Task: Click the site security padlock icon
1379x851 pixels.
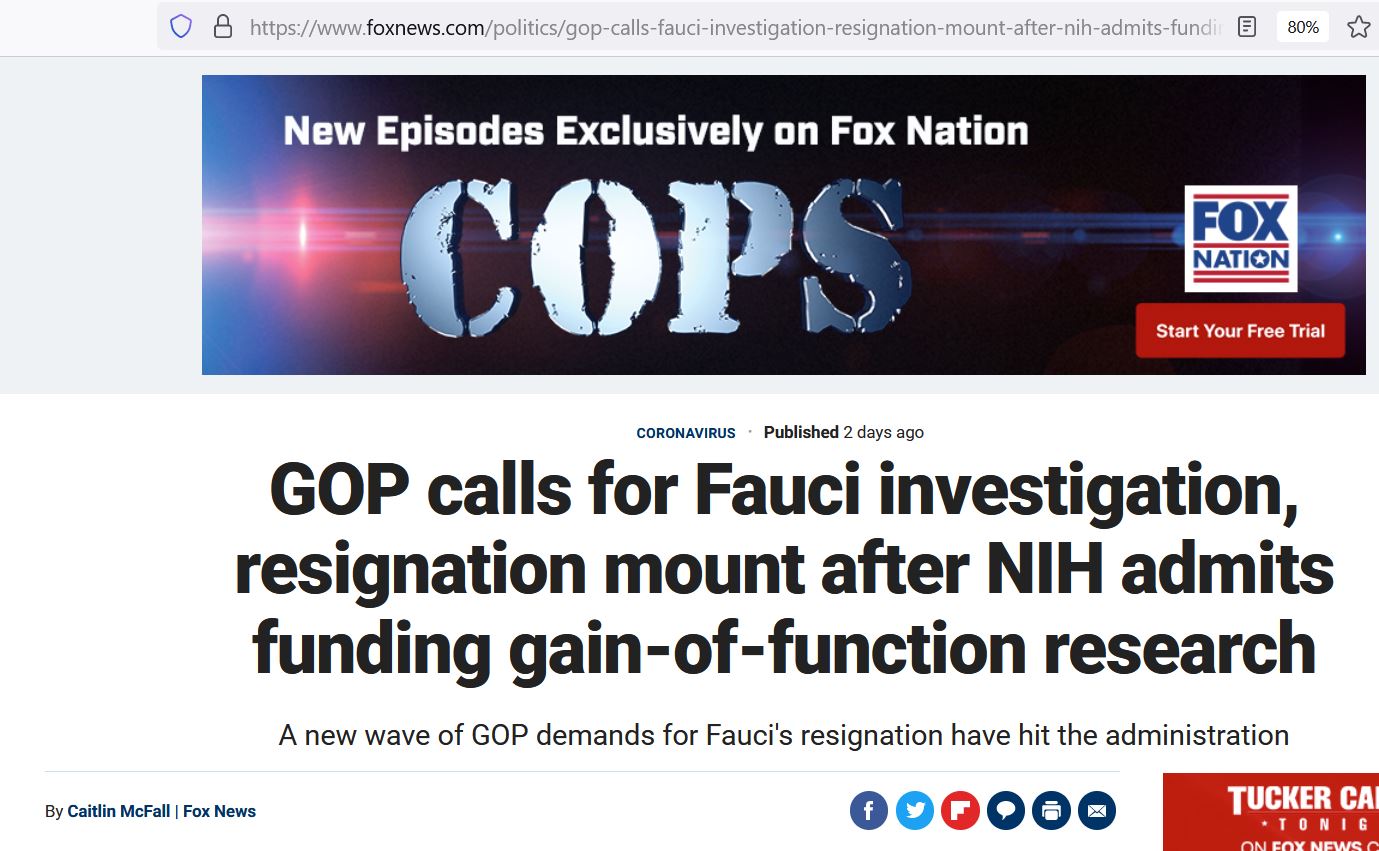Action: point(223,27)
